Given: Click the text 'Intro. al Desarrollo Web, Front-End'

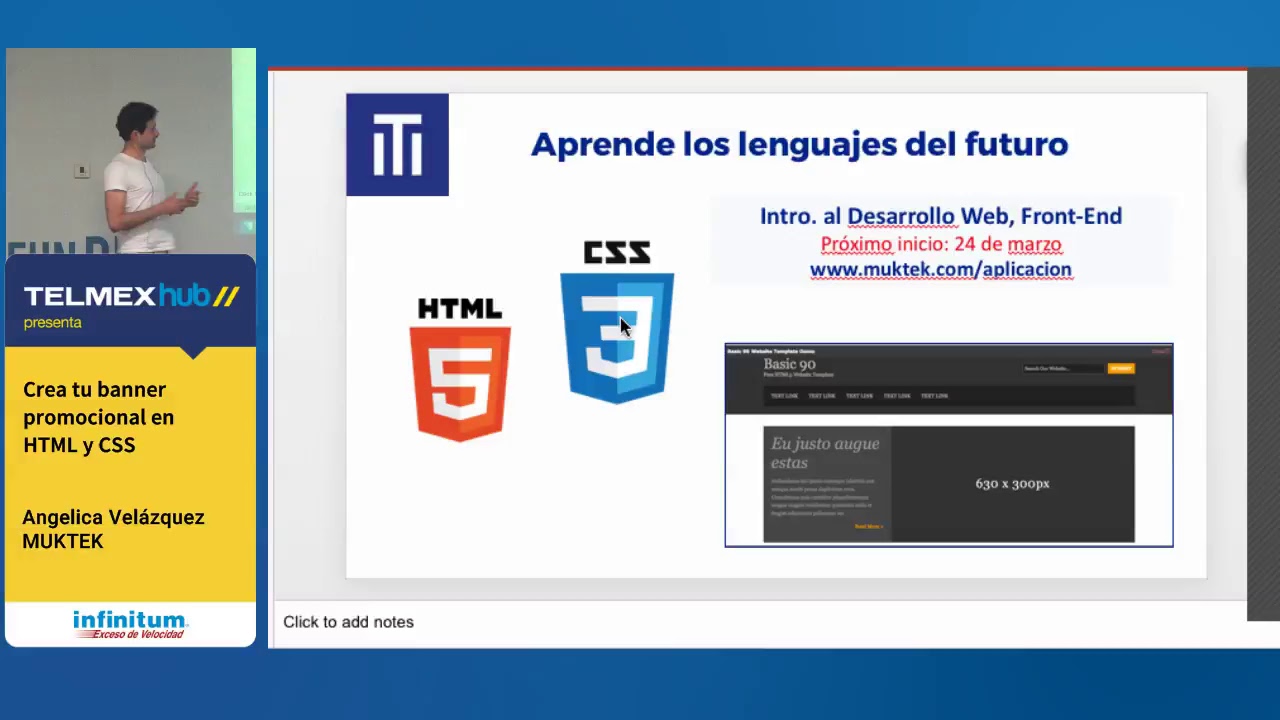Looking at the screenshot, I should (940, 216).
